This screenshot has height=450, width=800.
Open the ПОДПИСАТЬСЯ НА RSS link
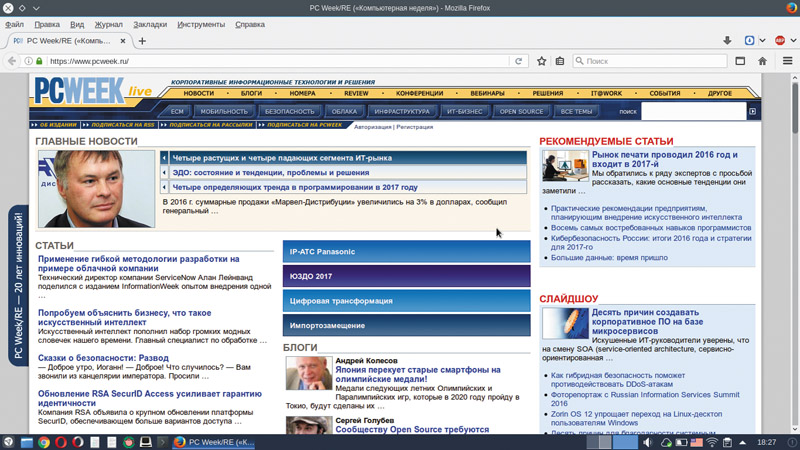click(x=123, y=125)
